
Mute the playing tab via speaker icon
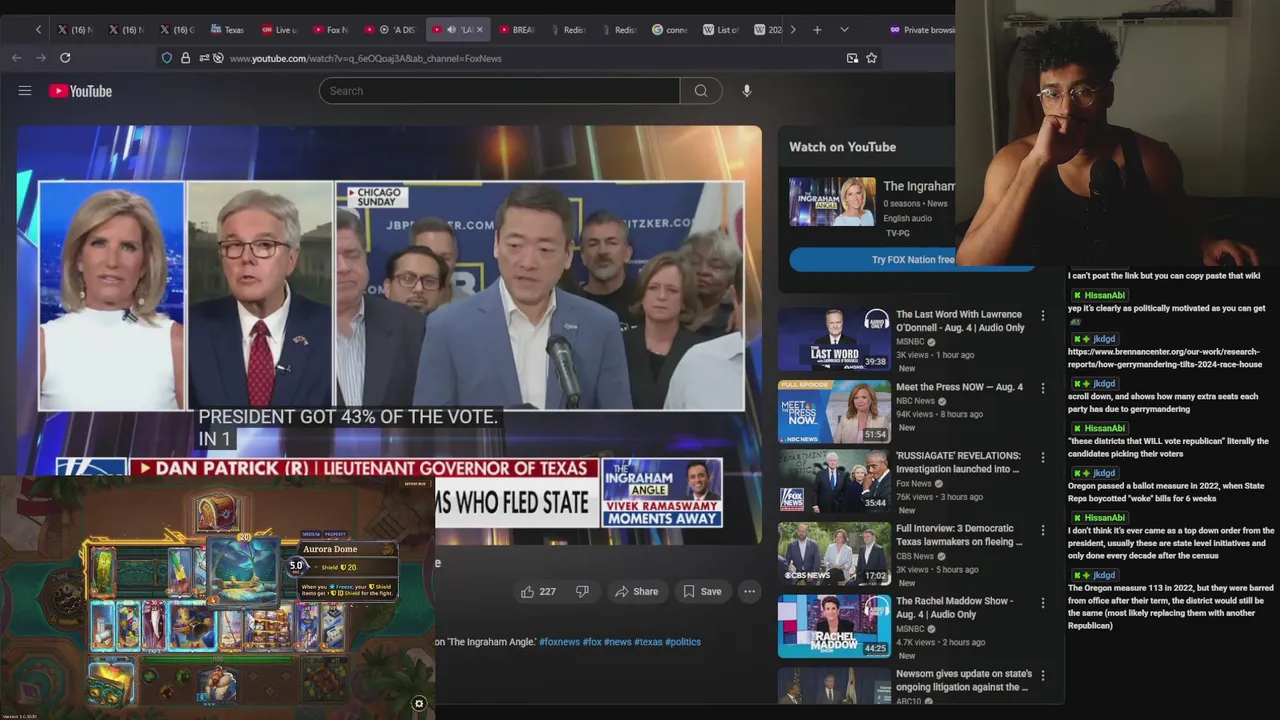(451, 30)
